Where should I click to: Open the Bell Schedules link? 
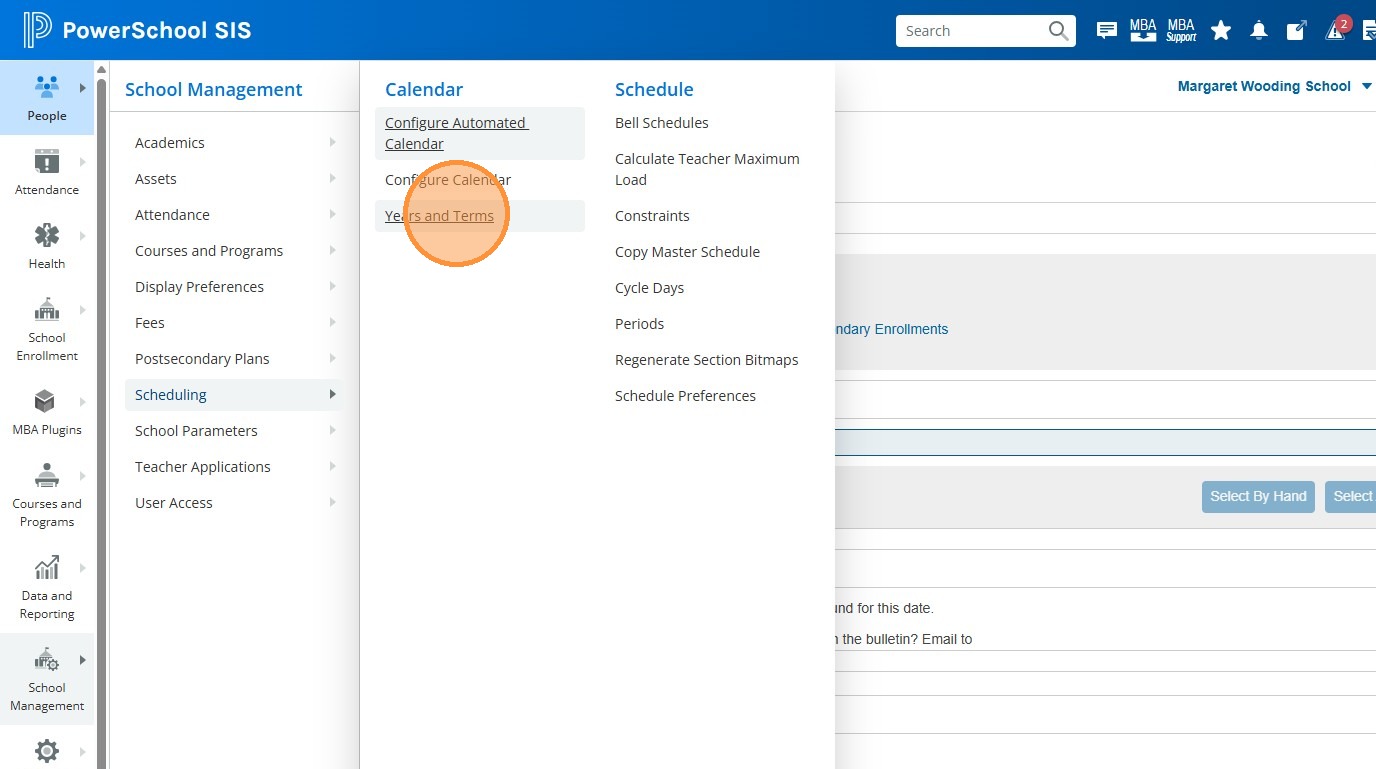[662, 123]
